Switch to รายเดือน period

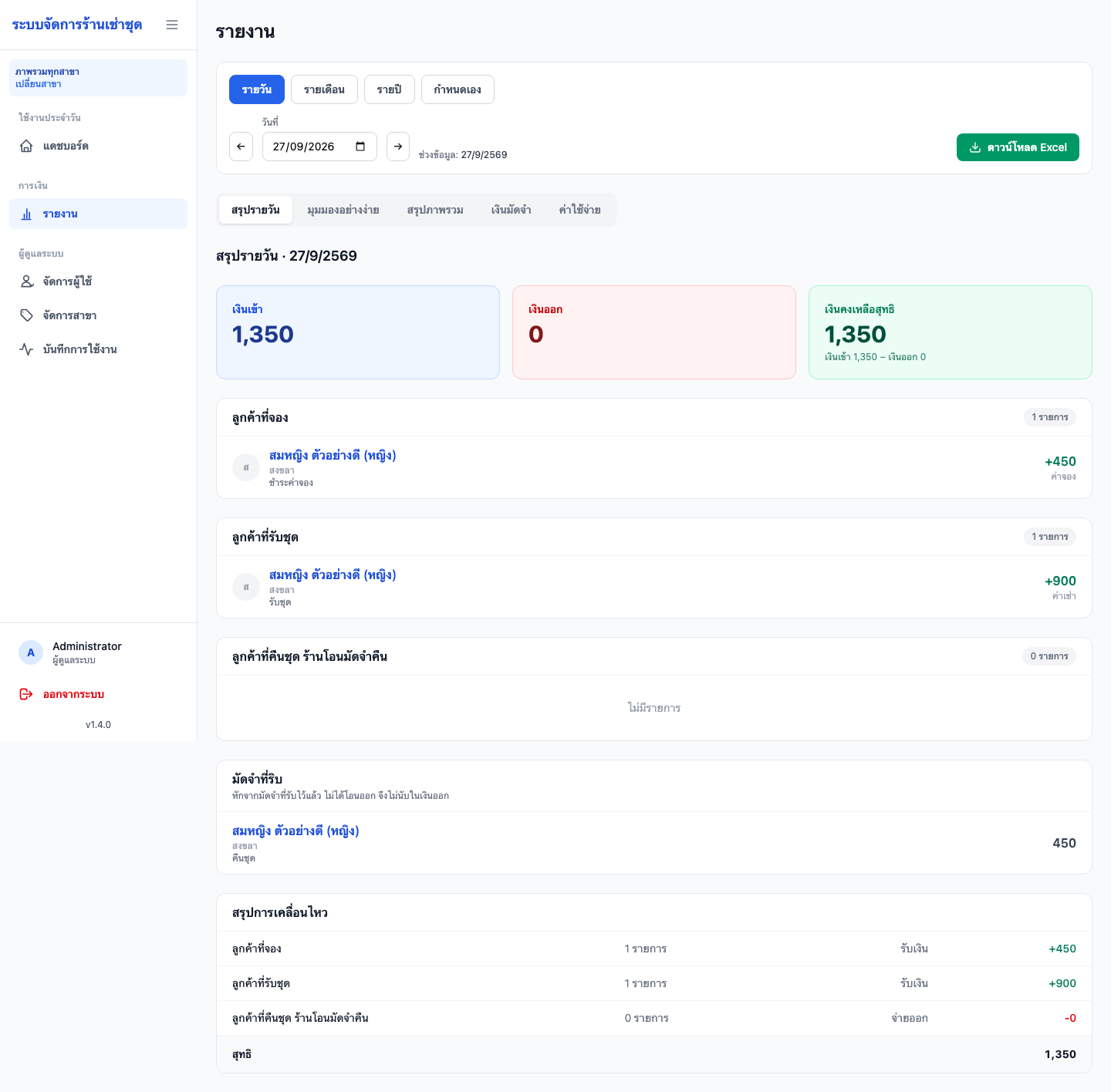click(324, 89)
